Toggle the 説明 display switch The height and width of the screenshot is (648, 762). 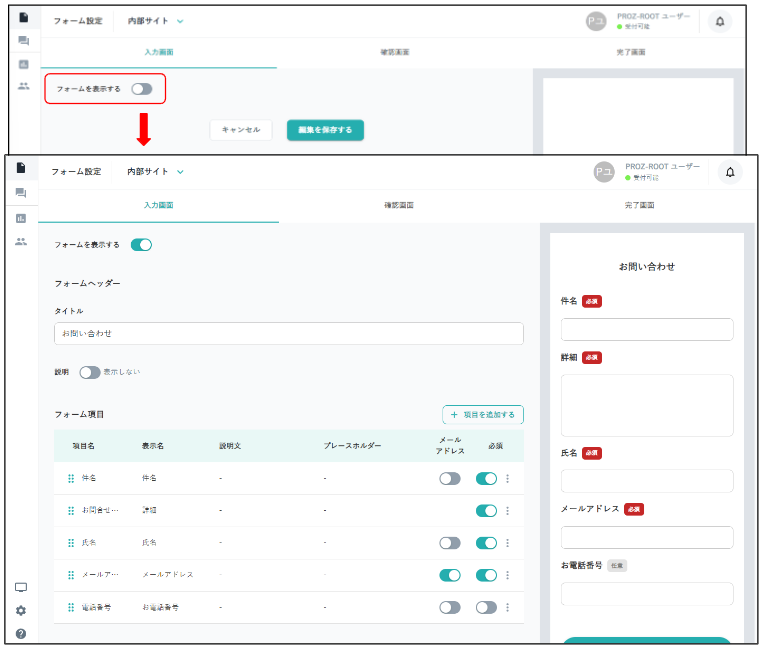pyautogui.click(x=90, y=372)
